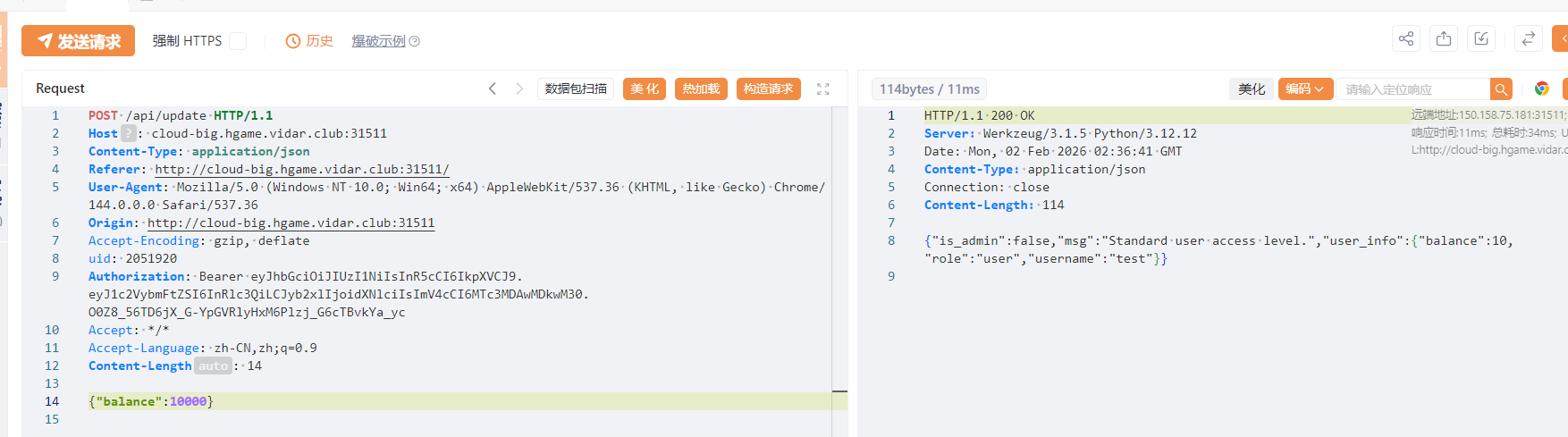Click the 数据包扫描 button
Screen dimensions: 1568x437
(576, 88)
